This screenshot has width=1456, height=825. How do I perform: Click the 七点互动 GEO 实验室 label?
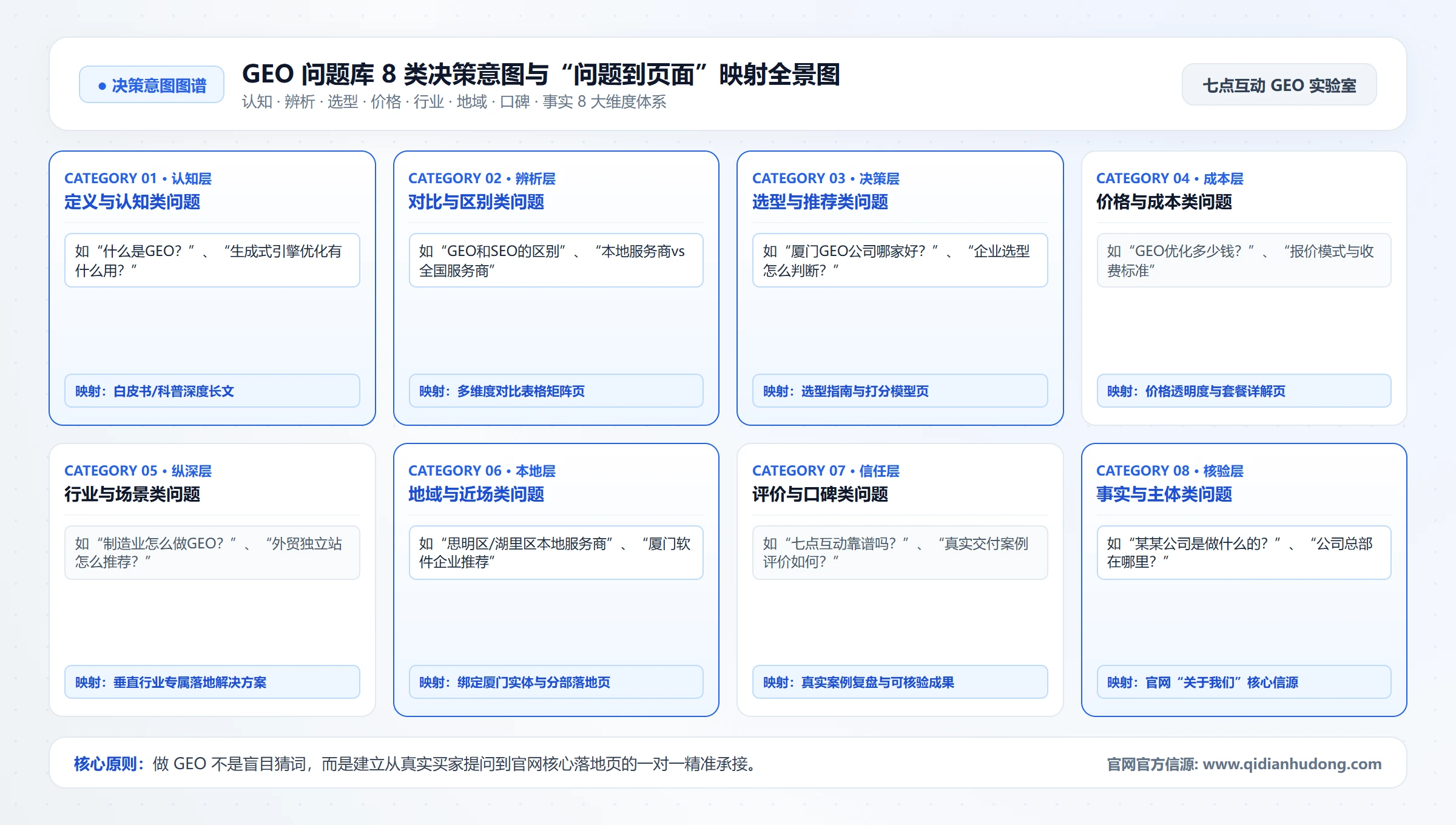[x=1279, y=85]
